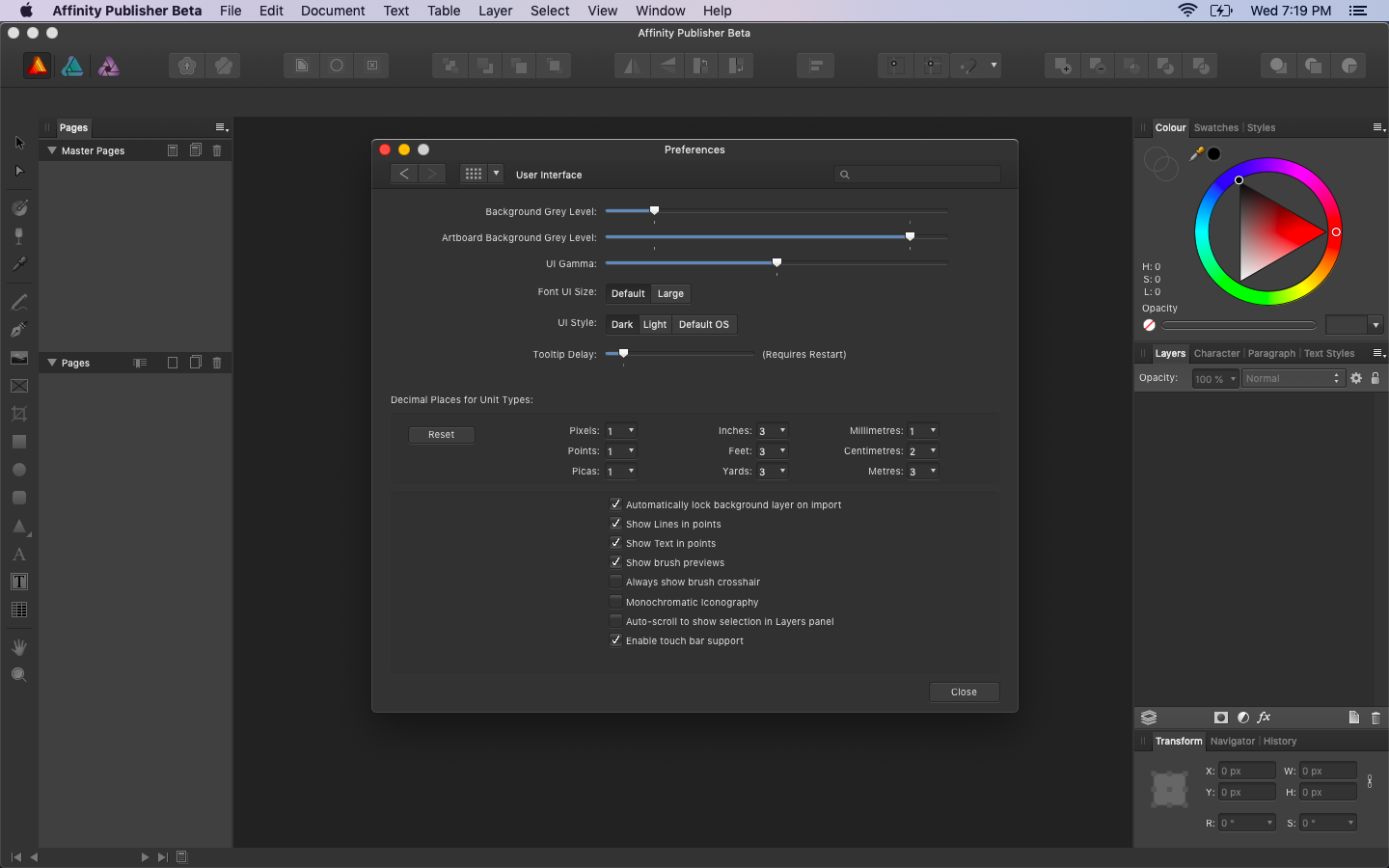Select the Ellipse shape tool

(x=19, y=470)
